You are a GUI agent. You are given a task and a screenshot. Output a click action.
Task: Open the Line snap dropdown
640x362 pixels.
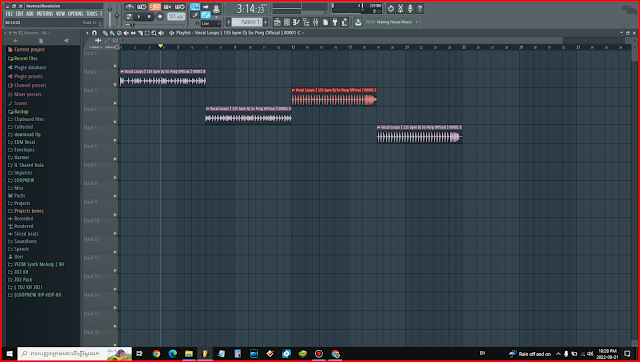210,23
